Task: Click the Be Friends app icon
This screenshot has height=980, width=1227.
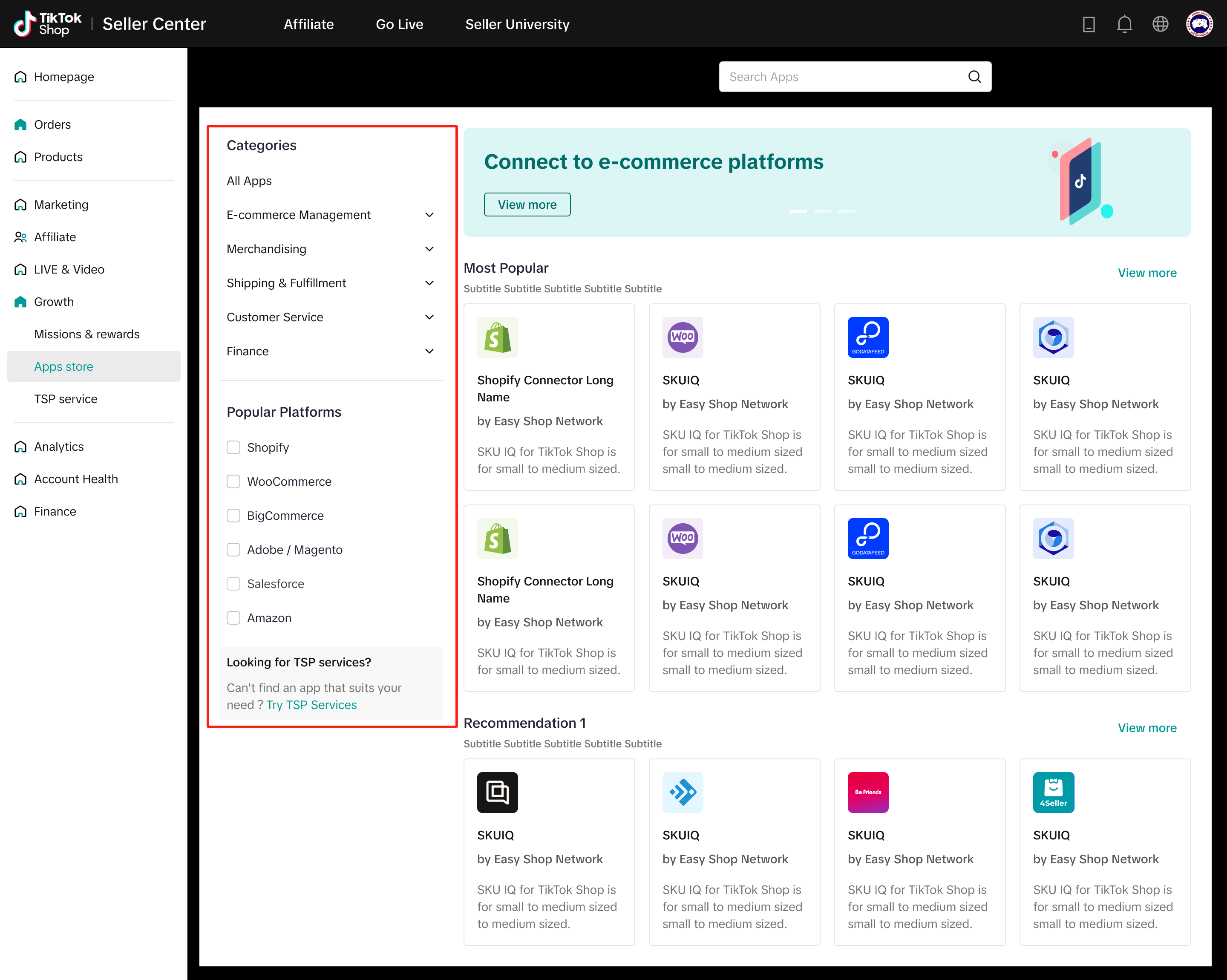Action: coord(868,792)
